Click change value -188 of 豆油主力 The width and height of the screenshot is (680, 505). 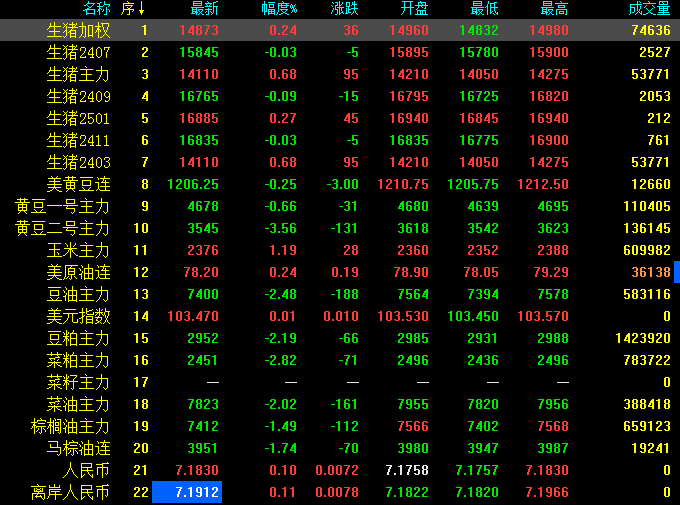tap(345, 294)
